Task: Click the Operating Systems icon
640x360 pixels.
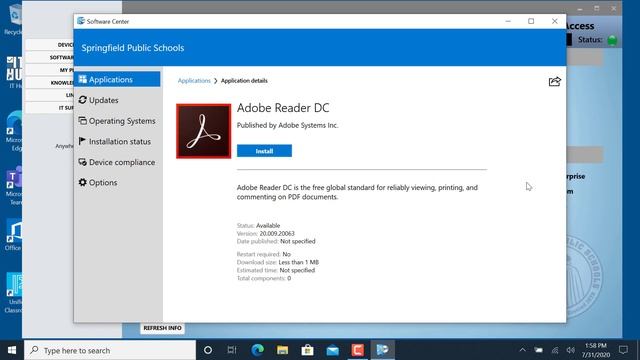Action: point(82,121)
